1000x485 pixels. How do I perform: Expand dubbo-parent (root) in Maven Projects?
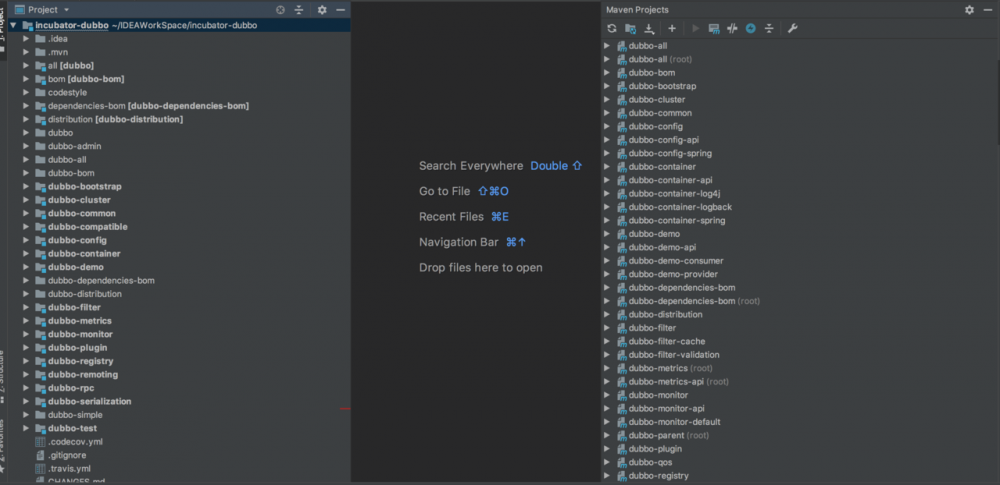pyautogui.click(x=607, y=435)
